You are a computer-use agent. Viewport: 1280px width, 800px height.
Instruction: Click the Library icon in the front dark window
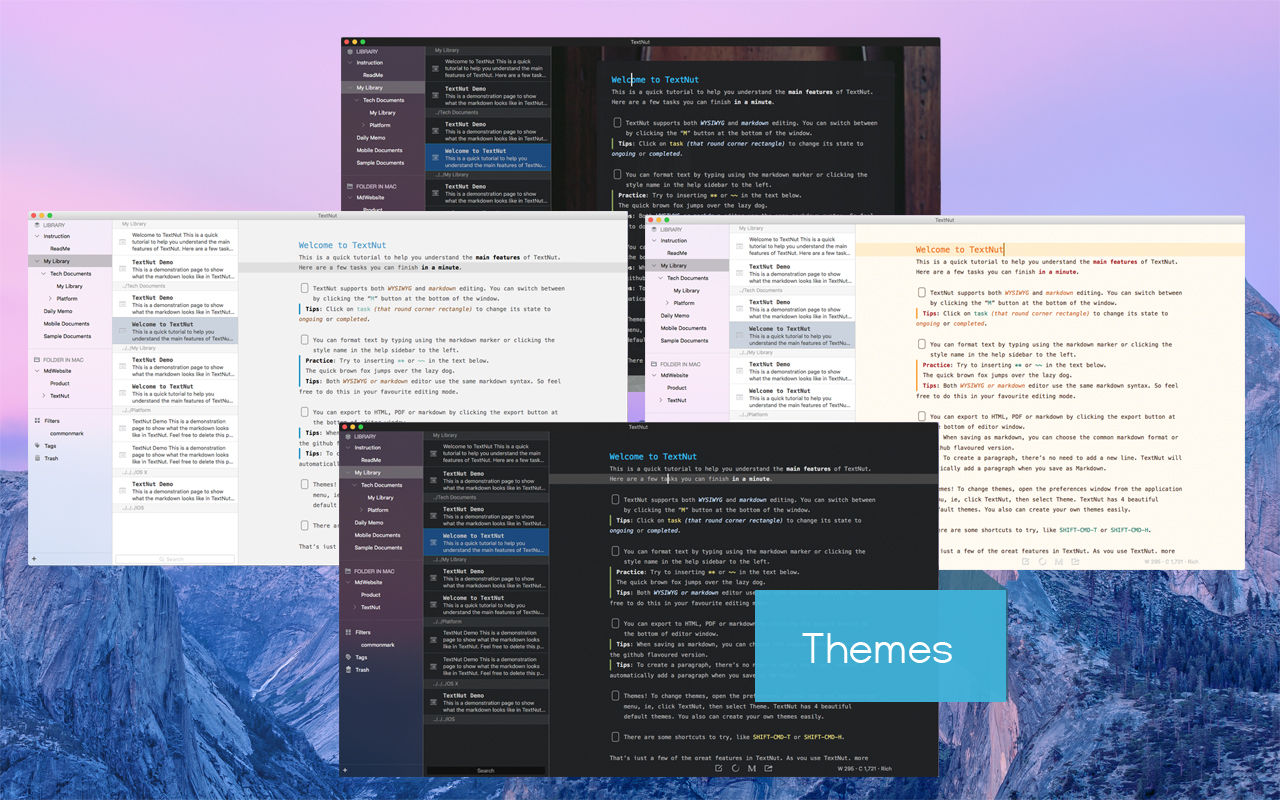click(348, 436)
